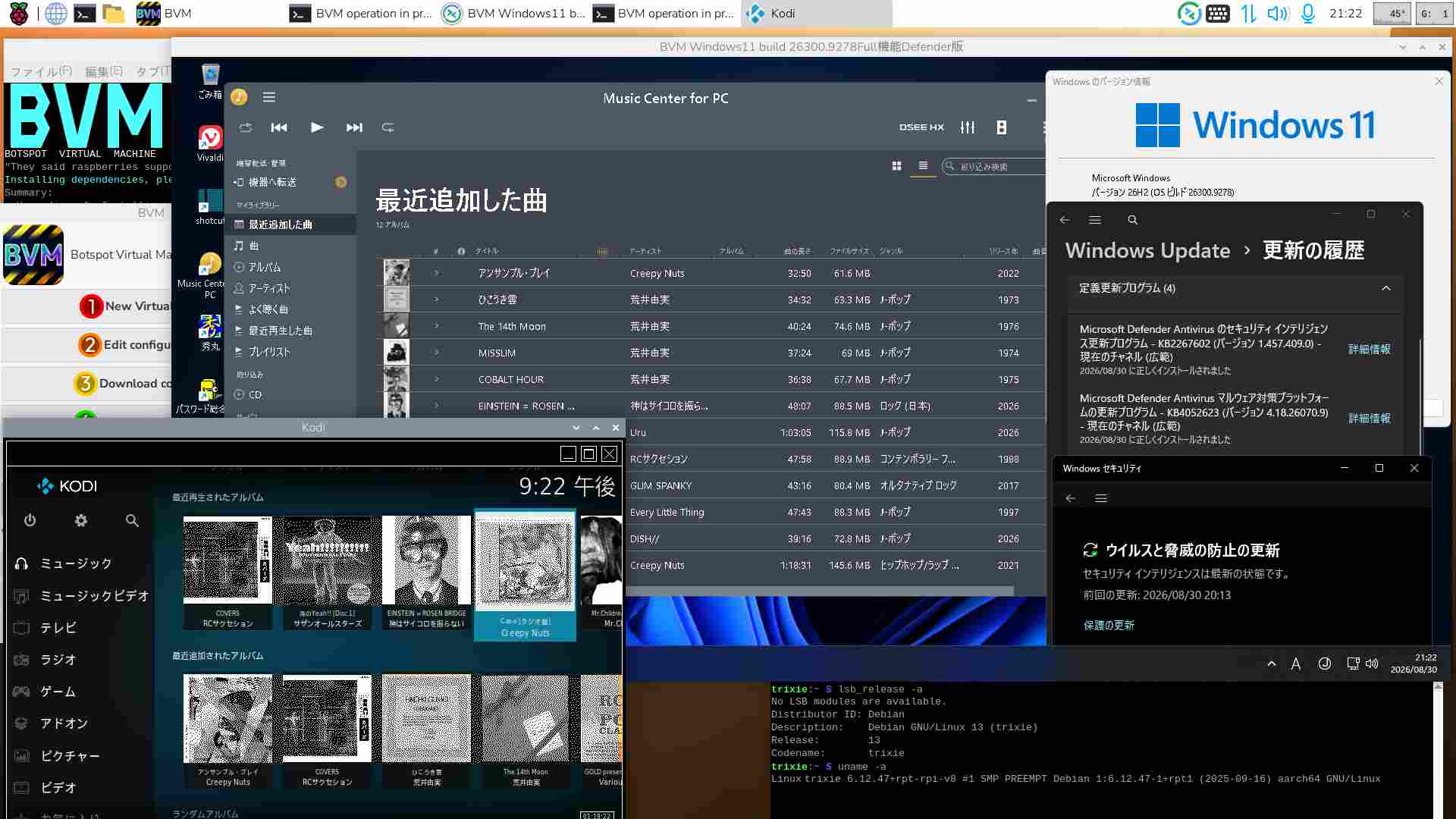Image resolution: width=1456 pixels, height=819 pixels.
Task: Open the 編集(E) menu in the terminal
Action: point(104,71)
